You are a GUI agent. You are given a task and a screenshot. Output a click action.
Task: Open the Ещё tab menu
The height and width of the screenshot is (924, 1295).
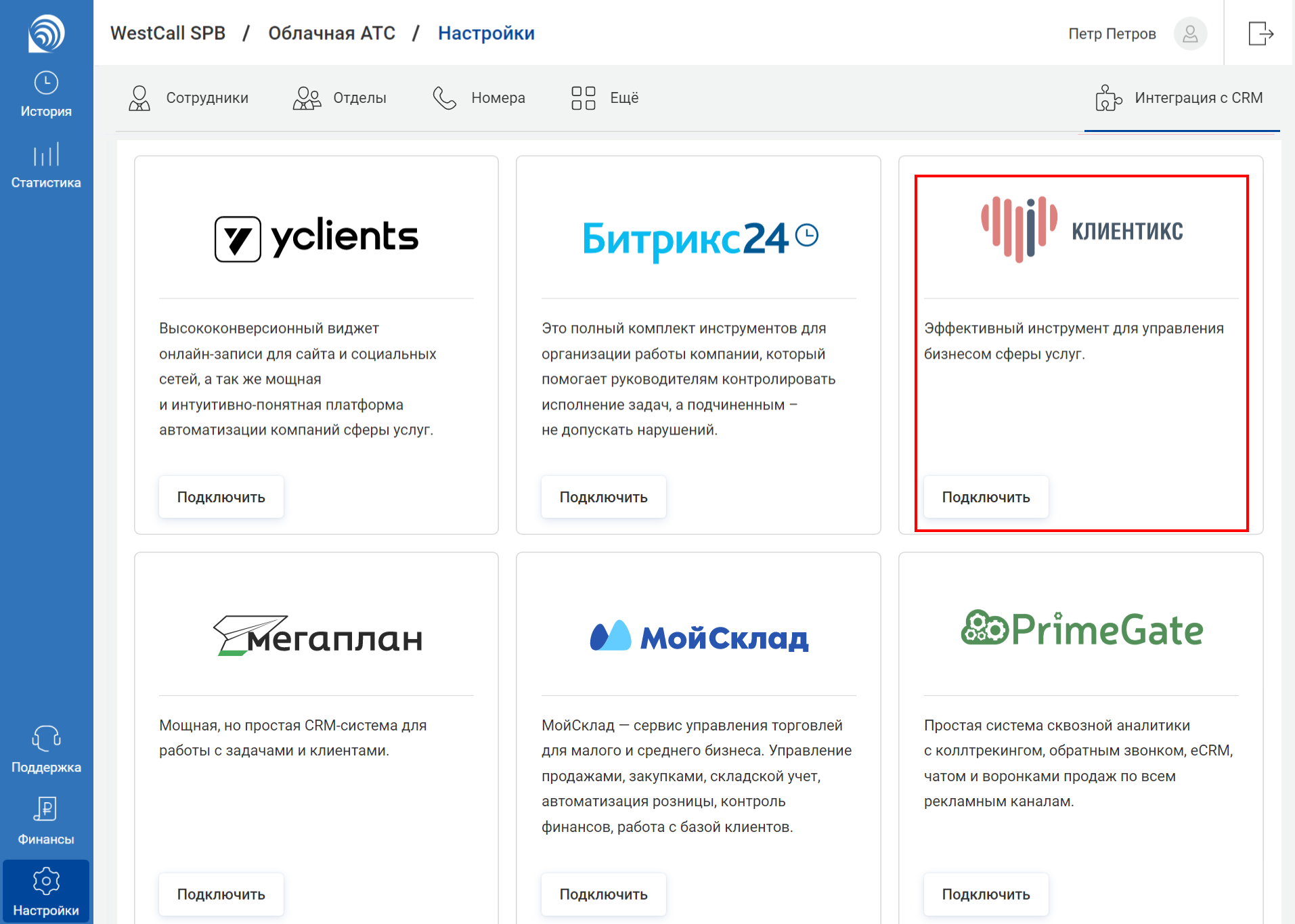click(x=605, y=98)
